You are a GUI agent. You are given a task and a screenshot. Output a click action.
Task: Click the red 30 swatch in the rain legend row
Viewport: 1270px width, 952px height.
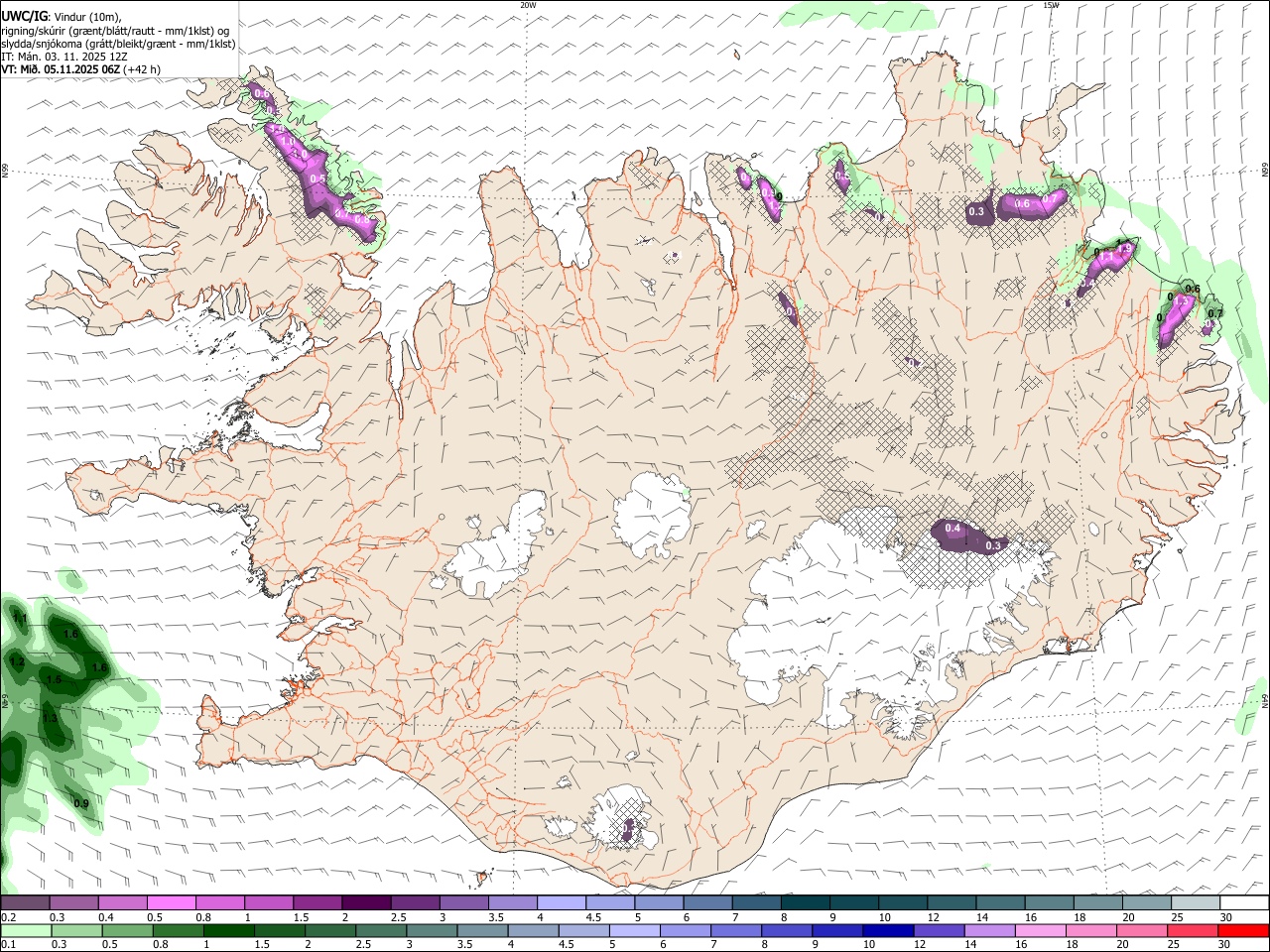point(1242,931)
